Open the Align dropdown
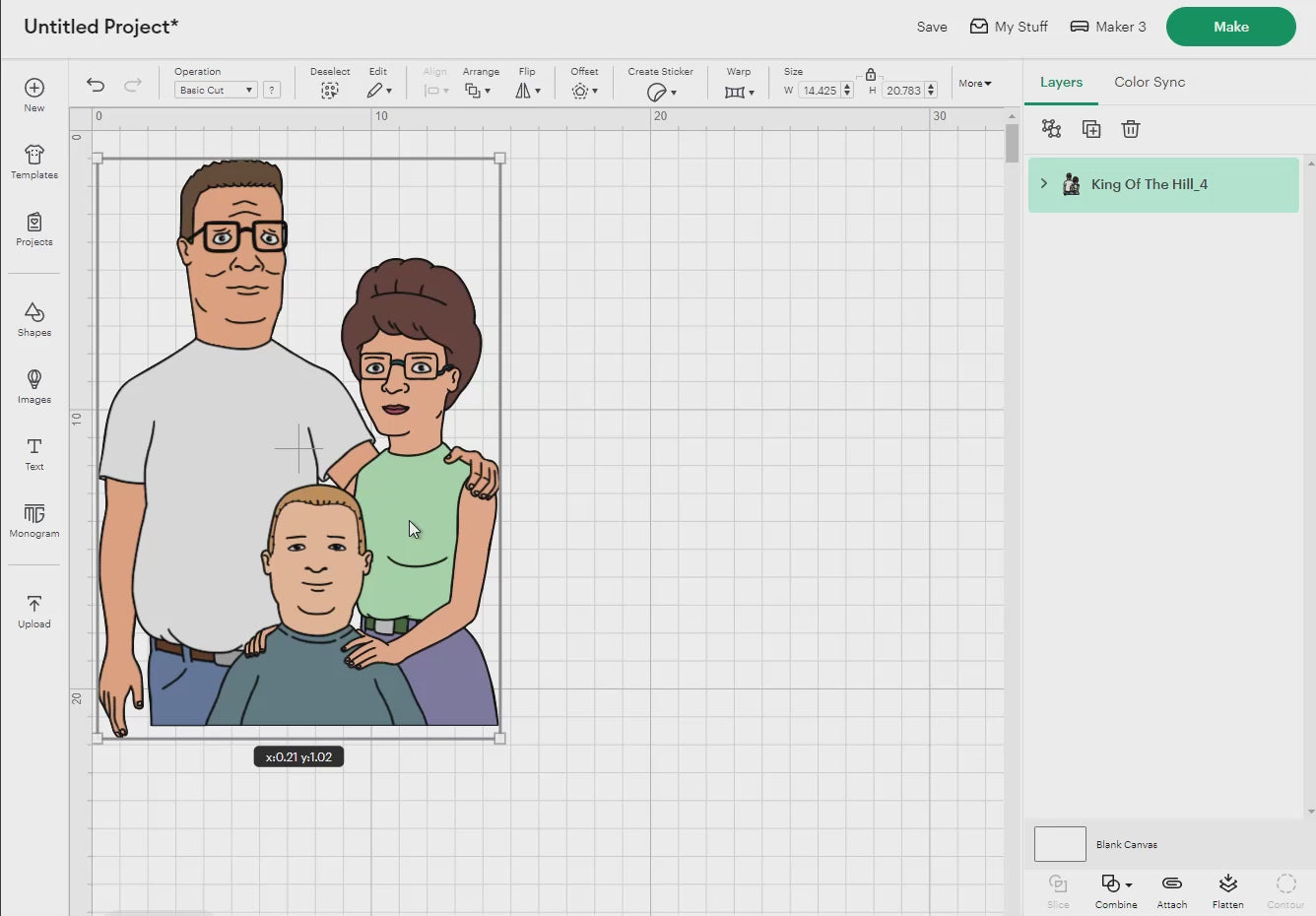The height and width of the screenshot is (916, 1316). click(436, 91)
